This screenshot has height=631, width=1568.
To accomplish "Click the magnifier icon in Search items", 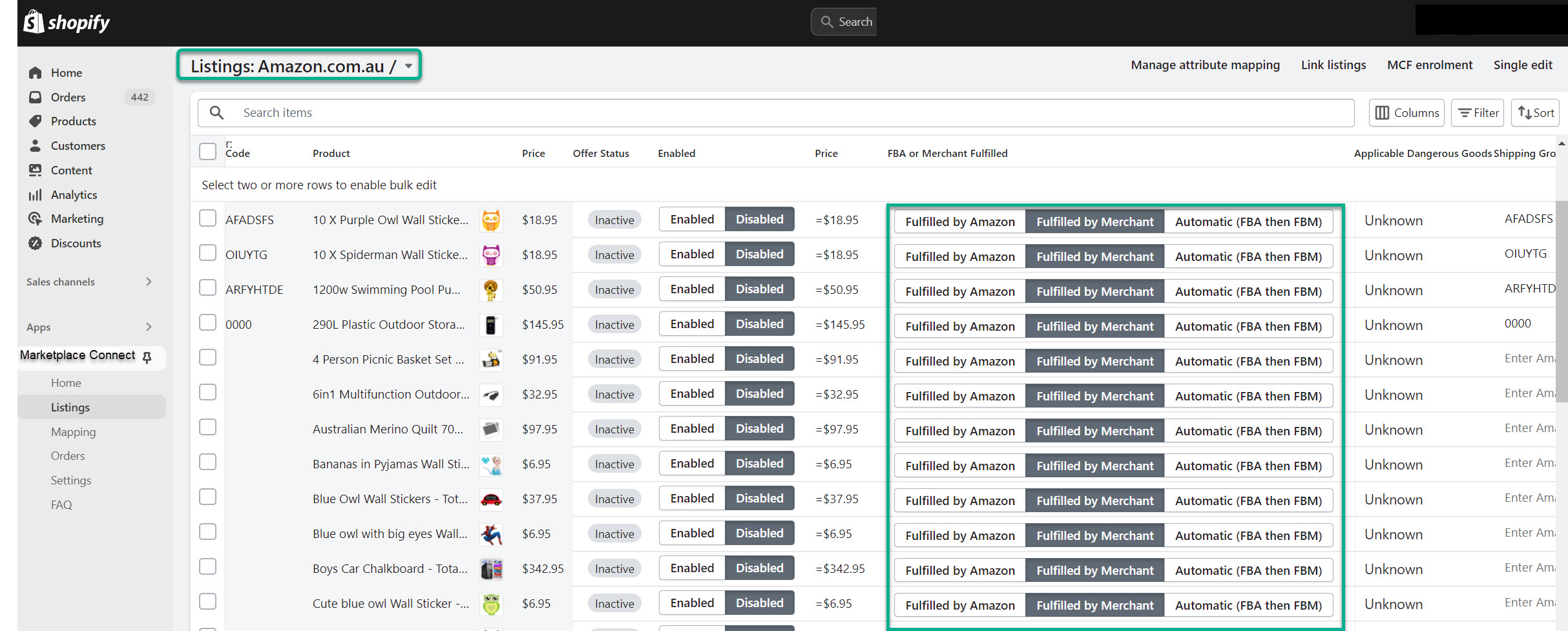I will click(217, 113).
